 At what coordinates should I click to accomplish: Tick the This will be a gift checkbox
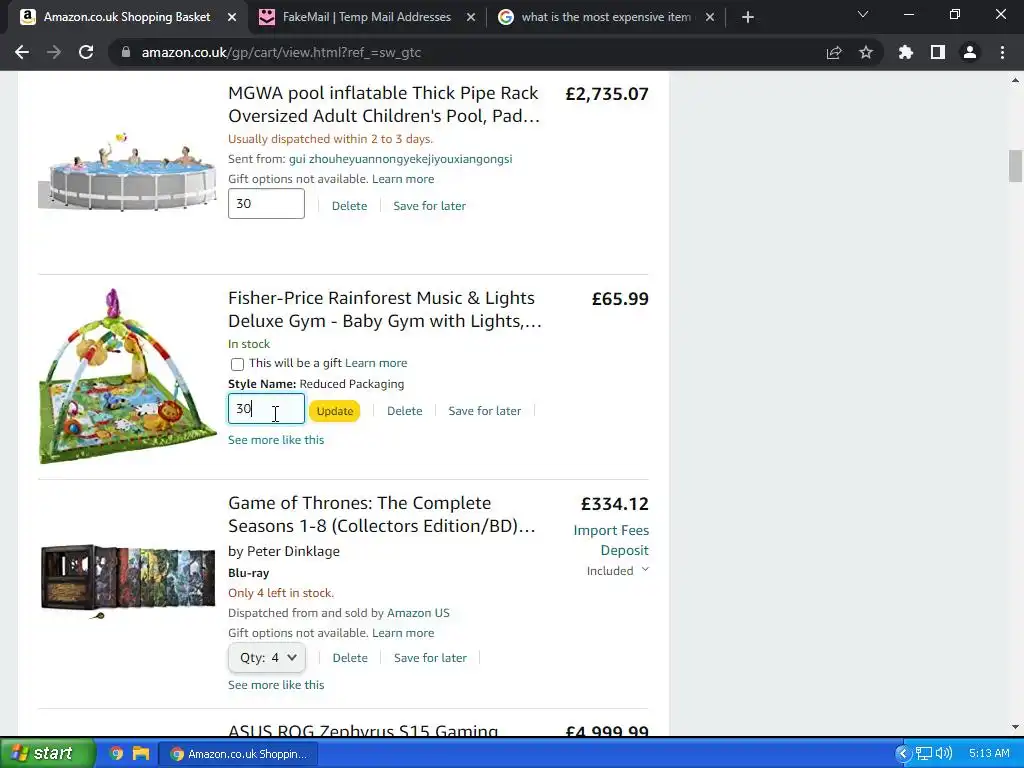pyautogui.click(x=237, y=364)
